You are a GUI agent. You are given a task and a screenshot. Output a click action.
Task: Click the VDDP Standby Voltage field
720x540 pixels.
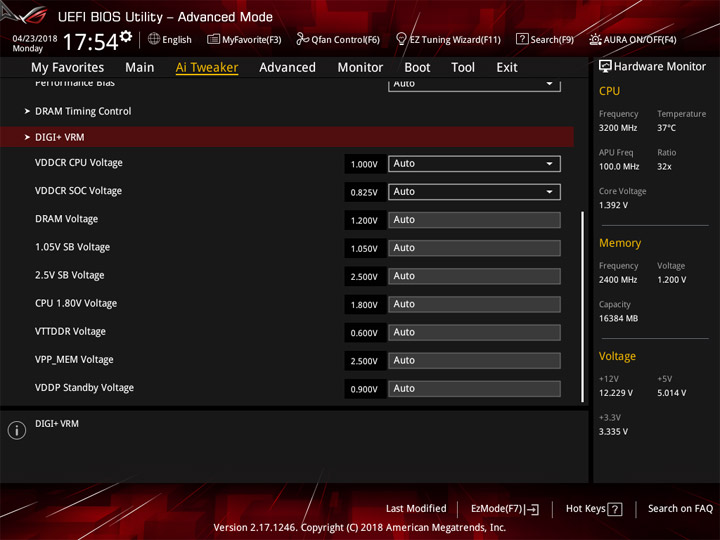pos(474,388)
